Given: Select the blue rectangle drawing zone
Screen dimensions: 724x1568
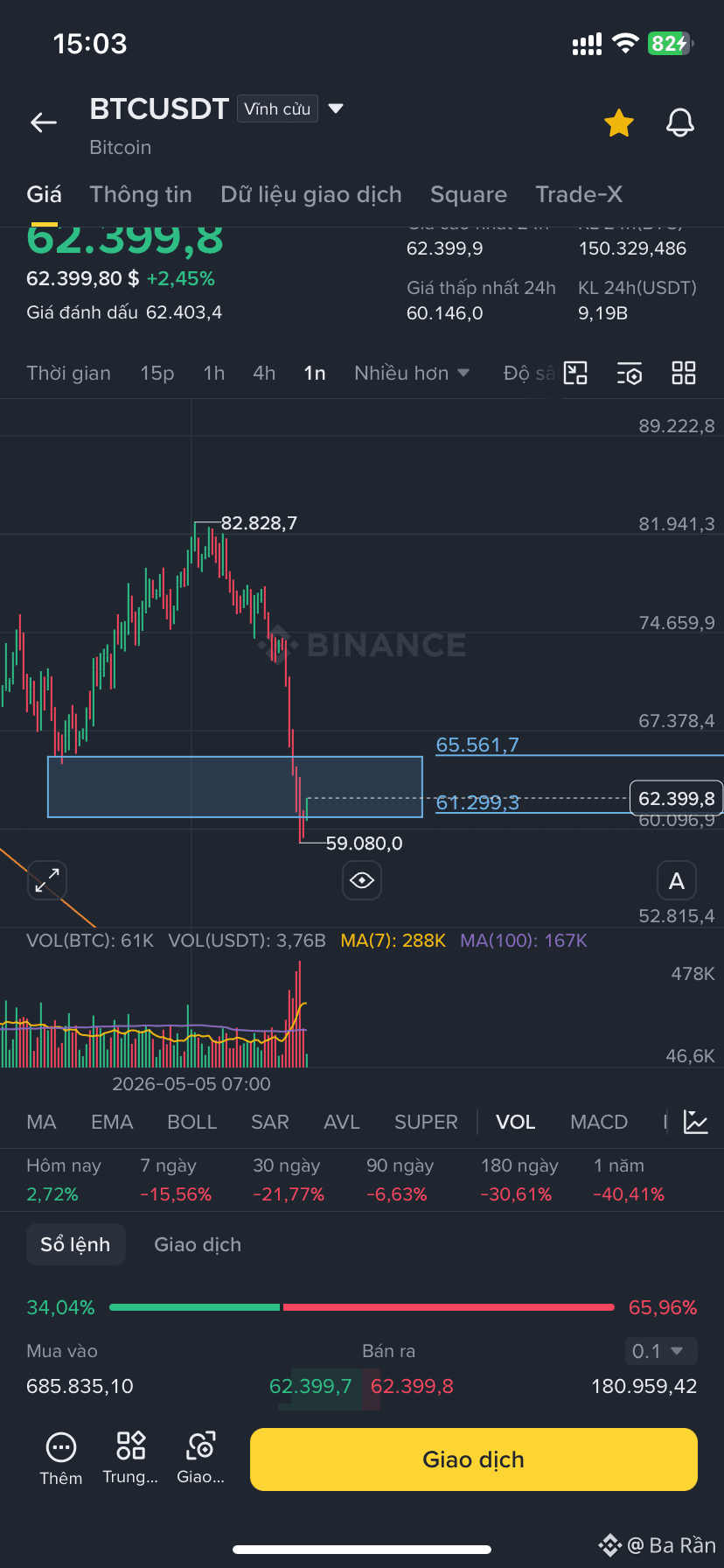Looking at the screenshot, I should (x=235, y=787).
